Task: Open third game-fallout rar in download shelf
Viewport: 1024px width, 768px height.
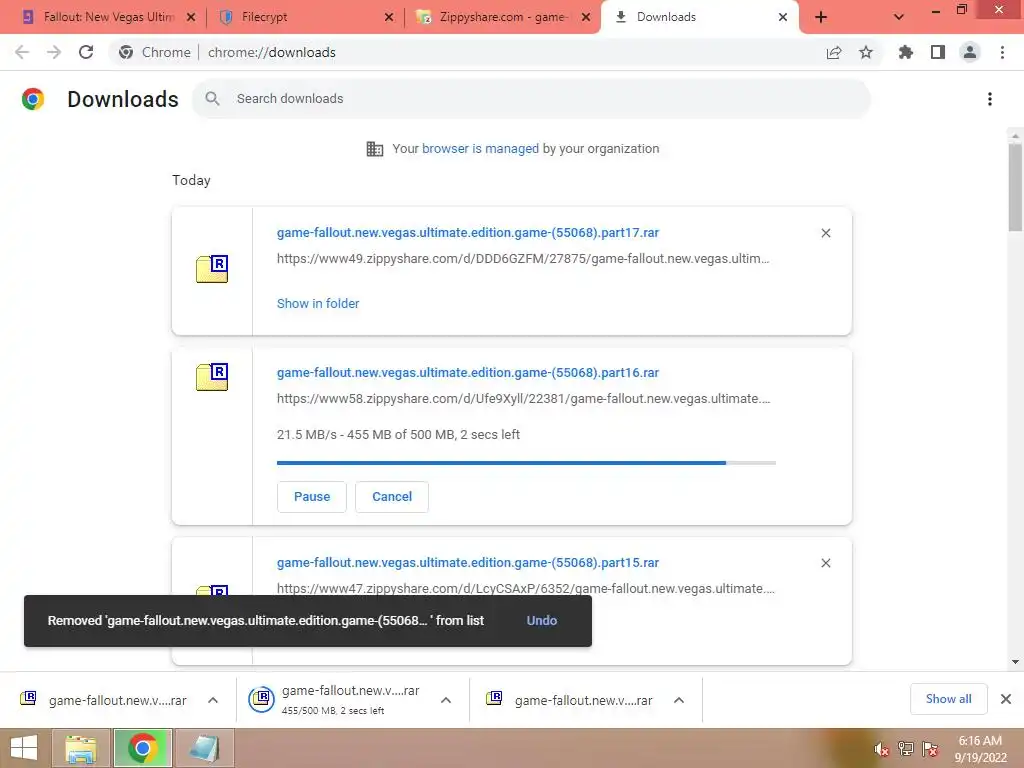Action: point(570,700)
